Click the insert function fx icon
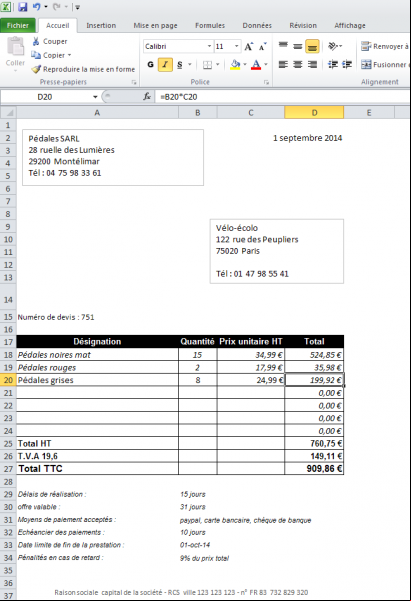 [147, 97]
